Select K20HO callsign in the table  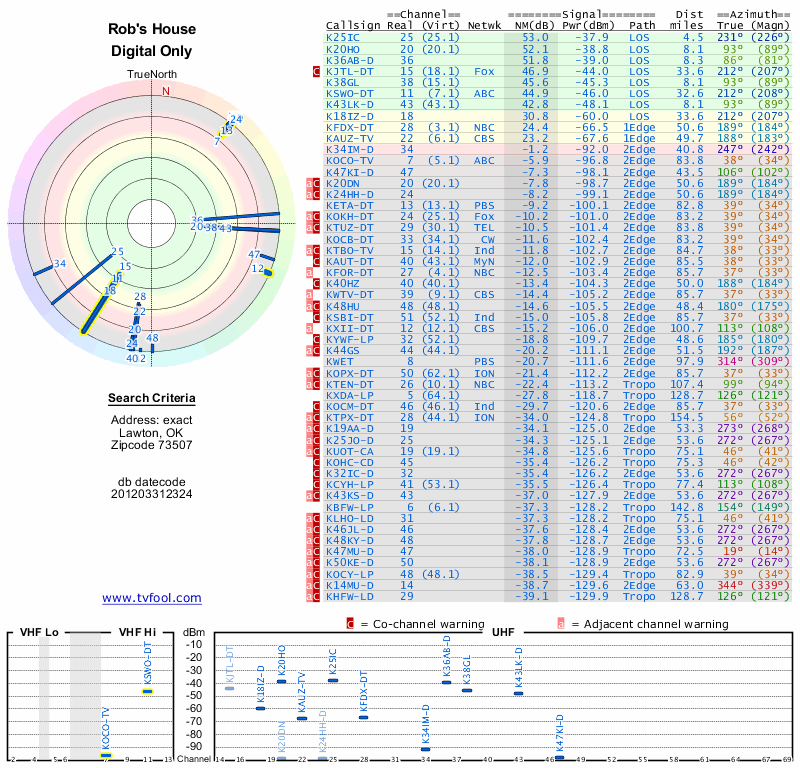point(343,49)
